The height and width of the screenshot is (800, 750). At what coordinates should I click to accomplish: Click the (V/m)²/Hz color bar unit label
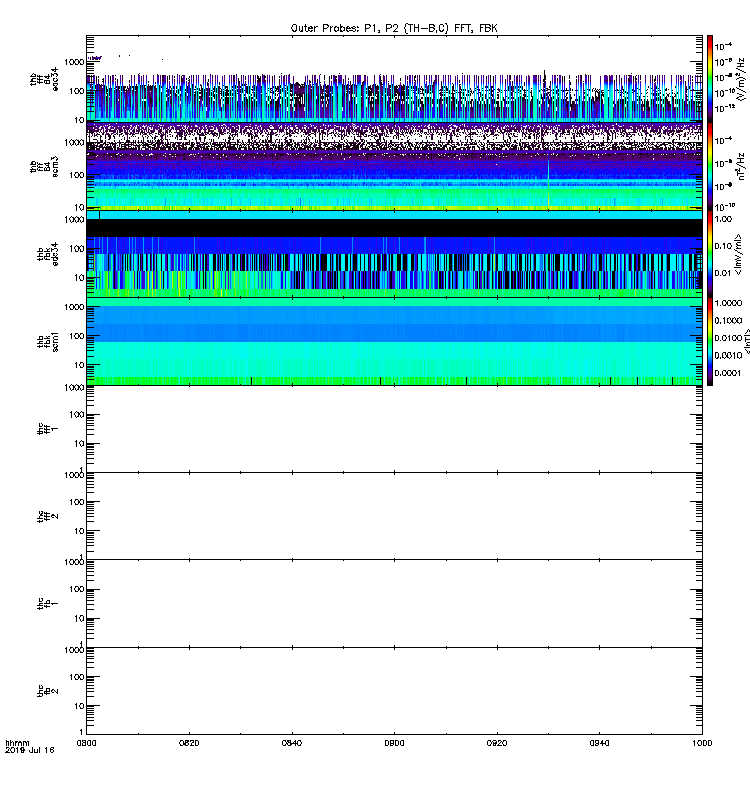click(x=741, y=79)
